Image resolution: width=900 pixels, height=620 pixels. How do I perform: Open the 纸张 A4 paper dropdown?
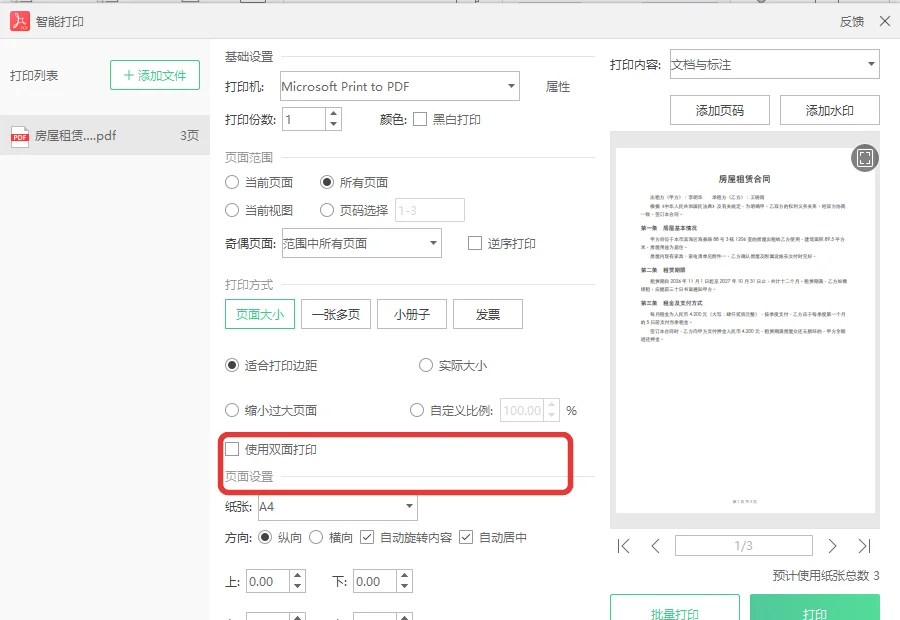(338, 506)
